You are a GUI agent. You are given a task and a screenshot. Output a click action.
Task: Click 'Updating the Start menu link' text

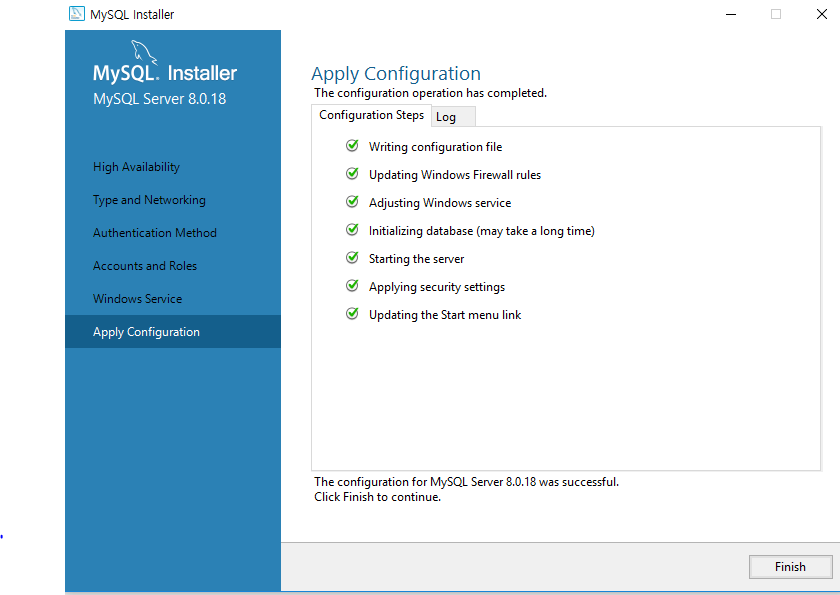(x=445, y=315)
